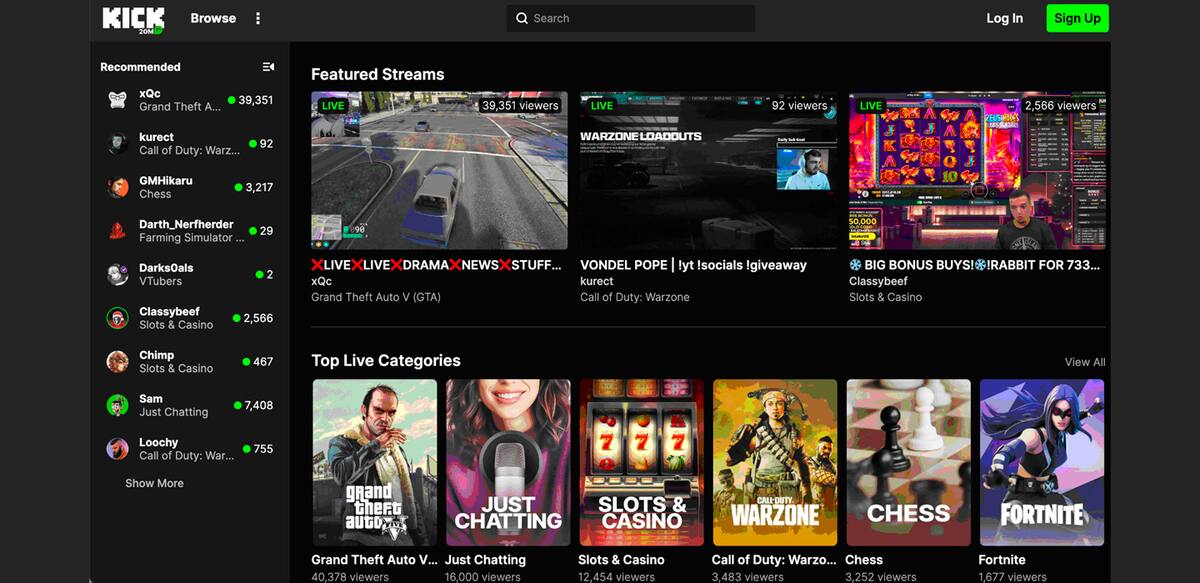
Task: Click inside the Search input field
Action: pyautogui.click(x=640, y=19)
